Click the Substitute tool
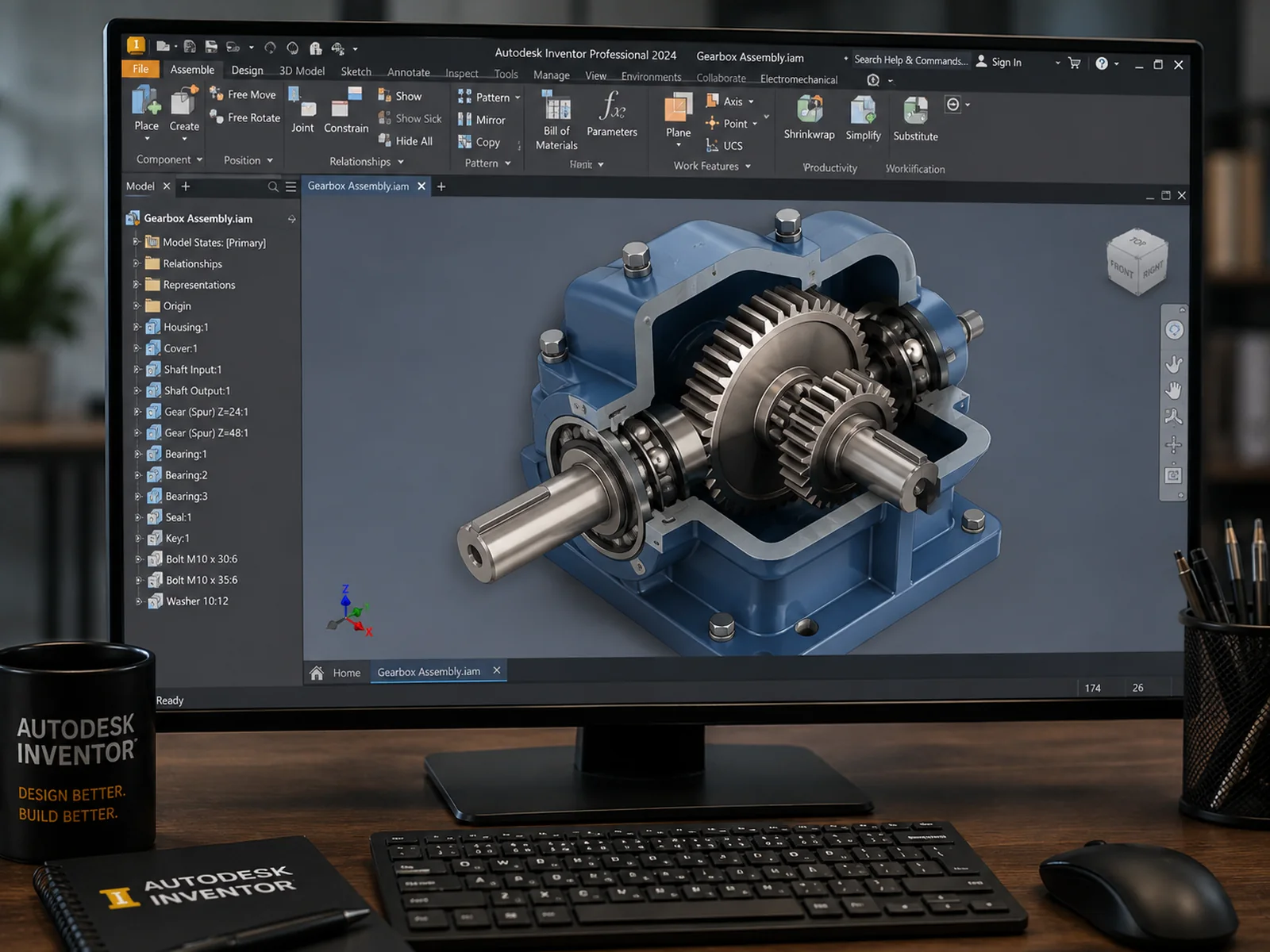This screenshot has width=1270, height=952. point(915,119)
